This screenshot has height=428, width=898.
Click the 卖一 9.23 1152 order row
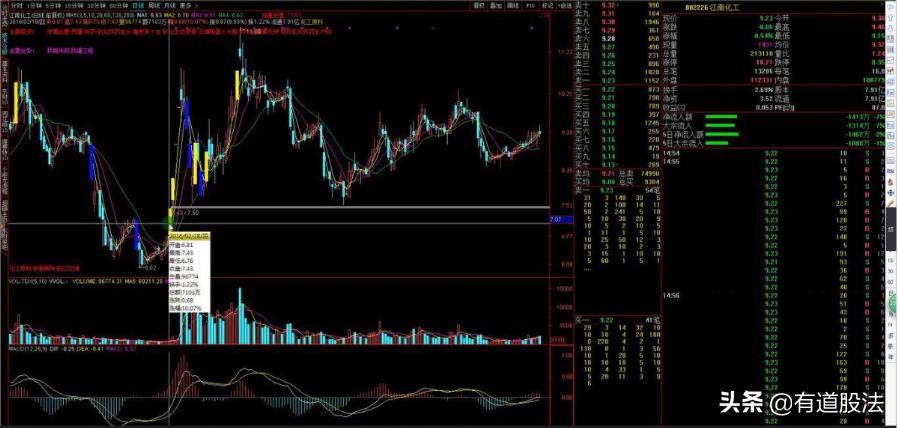616,81
